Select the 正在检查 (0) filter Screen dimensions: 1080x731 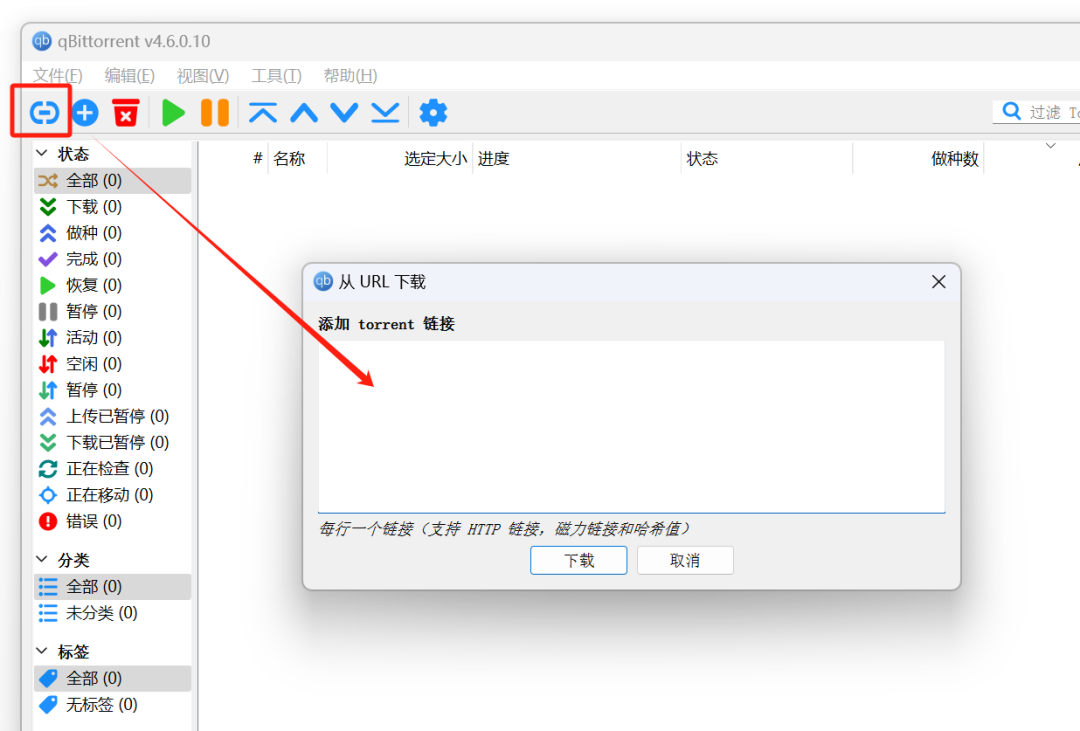[x=113, y=469]
